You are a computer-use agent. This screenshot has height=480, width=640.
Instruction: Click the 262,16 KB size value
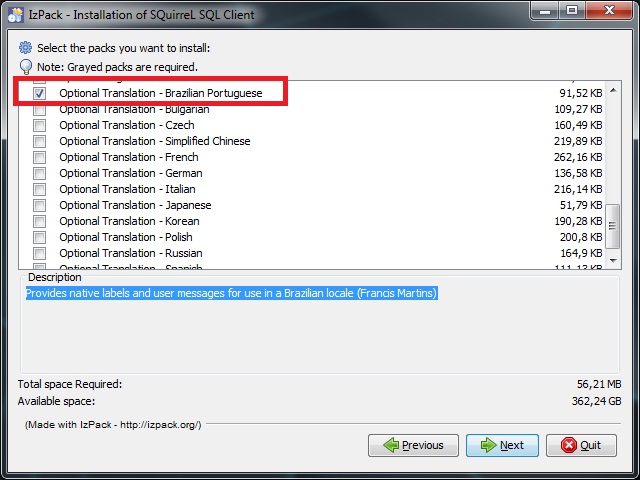(578, 157)
